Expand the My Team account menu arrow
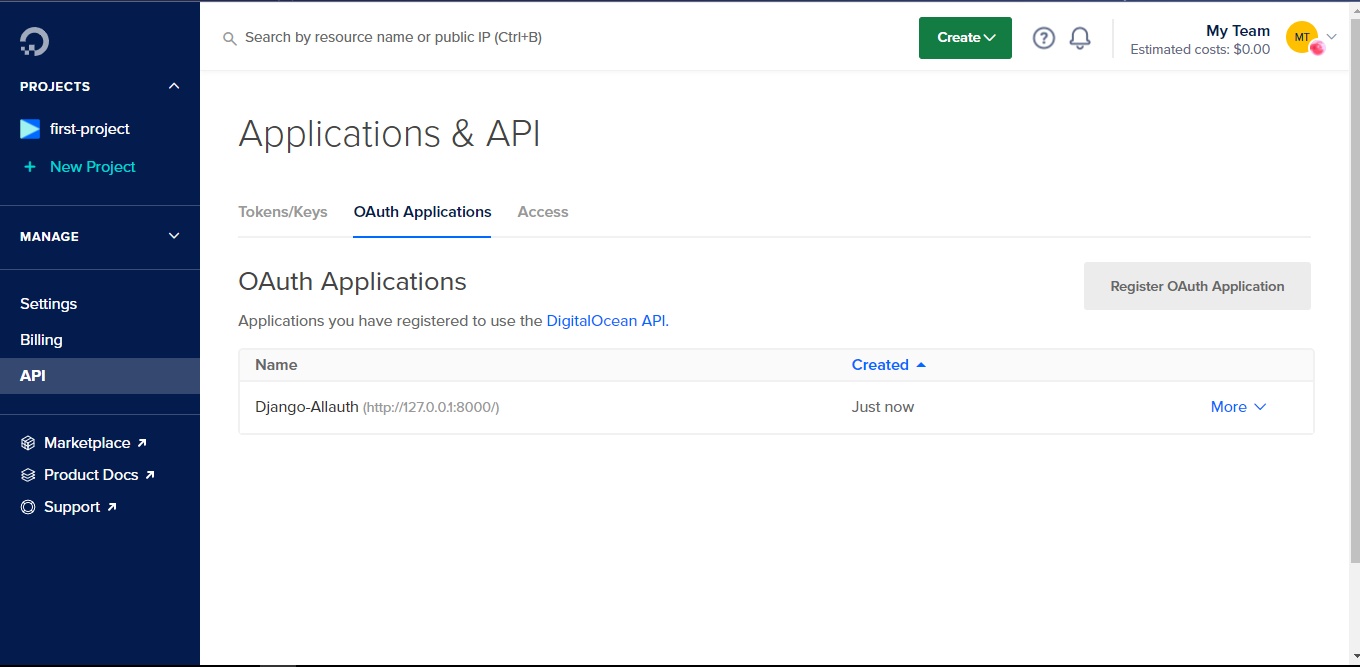Image resolution: width=1360 pixels, height=667 pixels. click(1331, 37)
